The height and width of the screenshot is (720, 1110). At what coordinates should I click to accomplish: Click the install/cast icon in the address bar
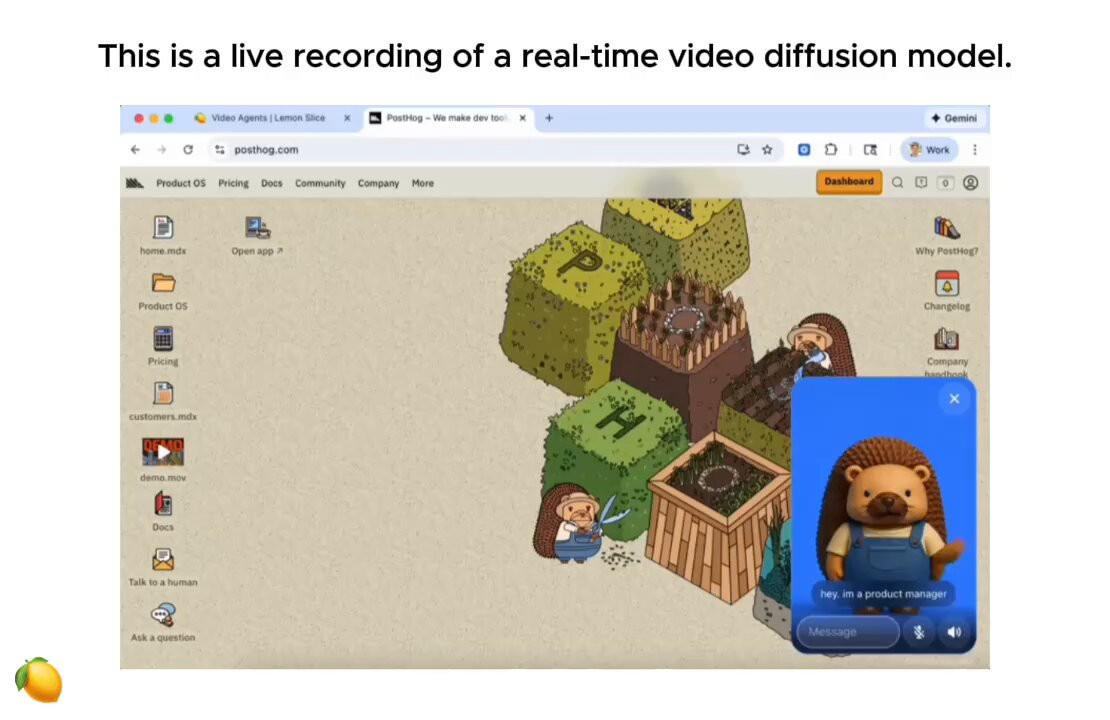[743, 149]
